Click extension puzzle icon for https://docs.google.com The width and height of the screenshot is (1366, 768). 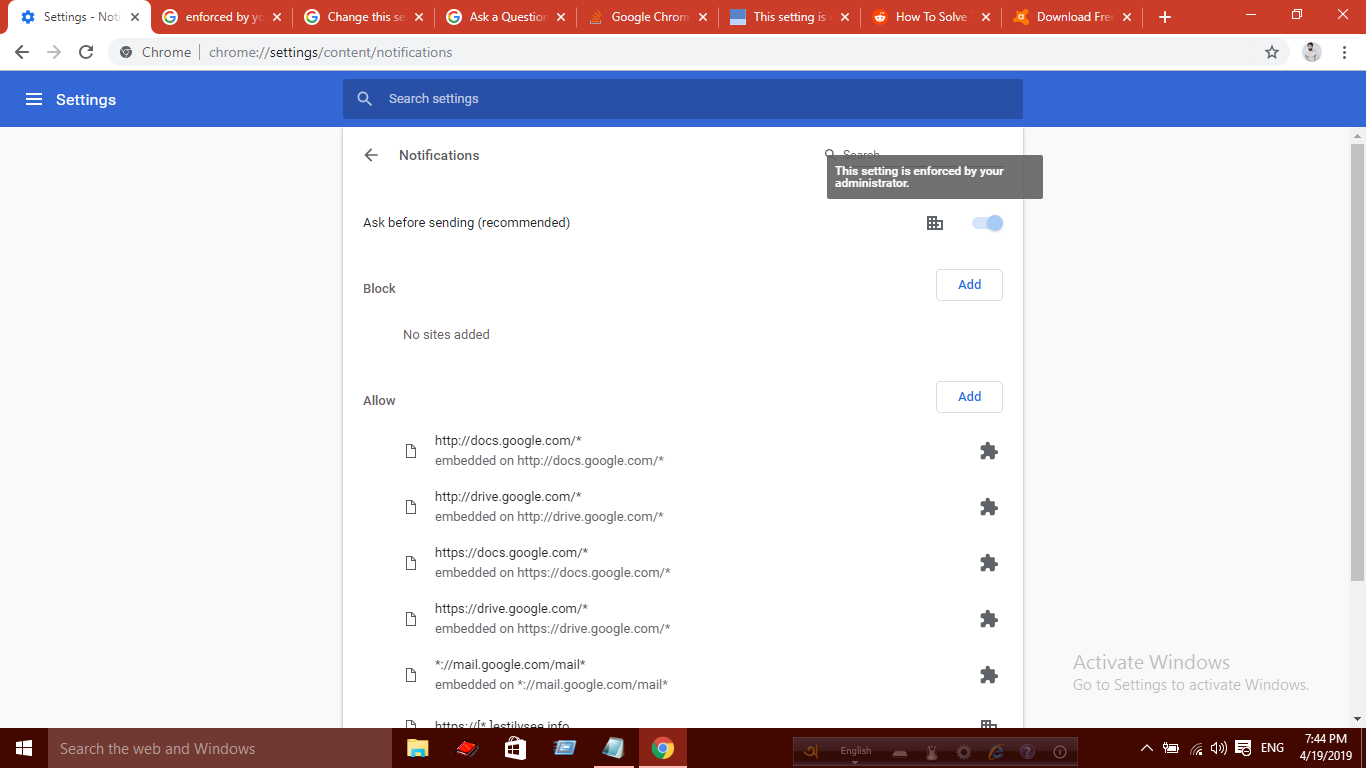(989, 563)
